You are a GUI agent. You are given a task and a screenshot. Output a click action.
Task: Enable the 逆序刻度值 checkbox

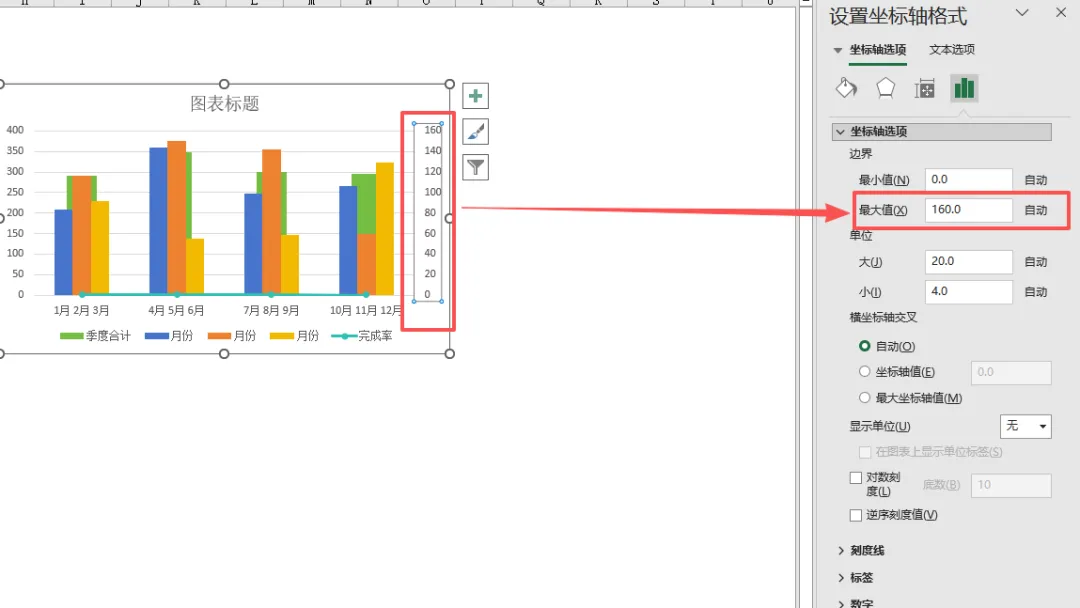[x=855, y=515]
